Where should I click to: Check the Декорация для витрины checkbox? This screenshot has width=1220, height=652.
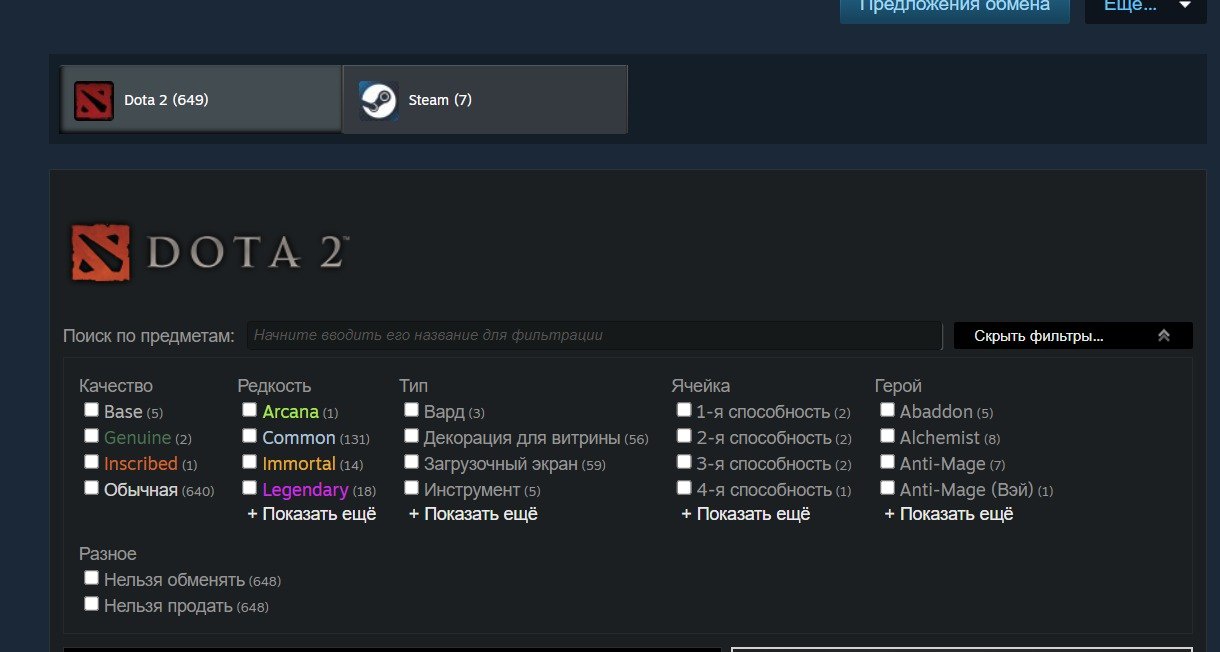412,436
